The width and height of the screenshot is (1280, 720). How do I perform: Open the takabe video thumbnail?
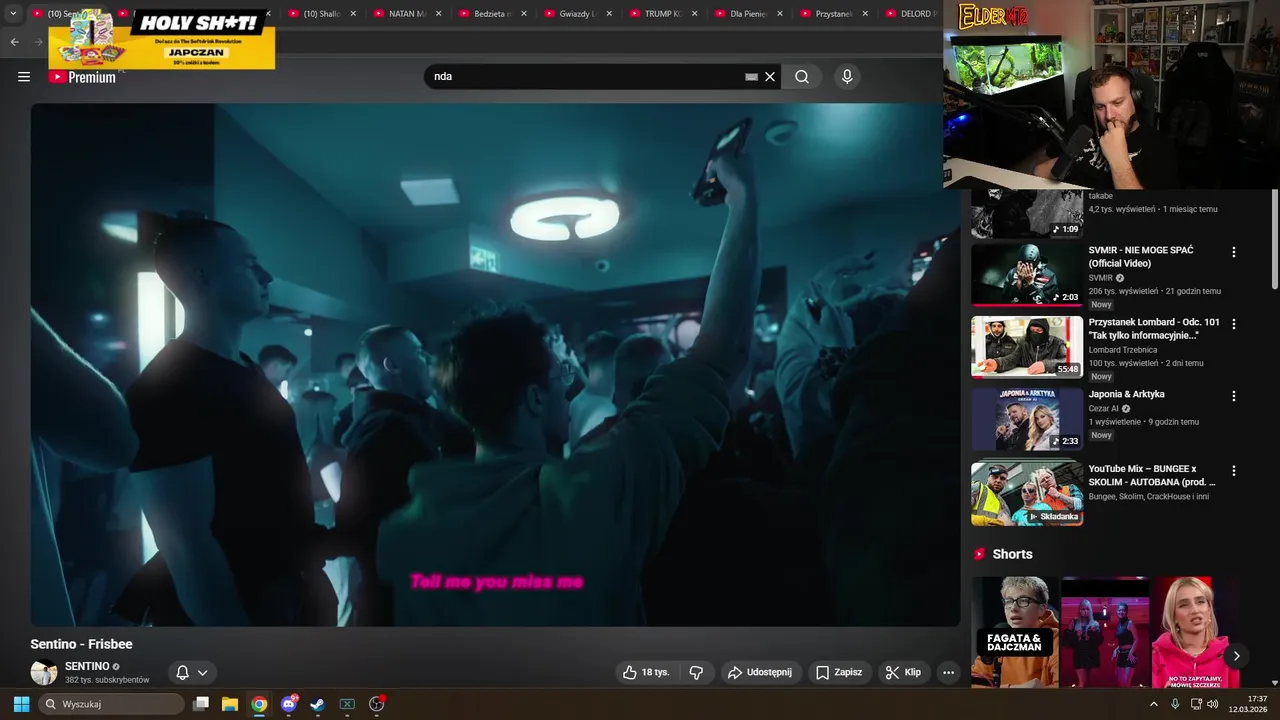click(1027, 212)
